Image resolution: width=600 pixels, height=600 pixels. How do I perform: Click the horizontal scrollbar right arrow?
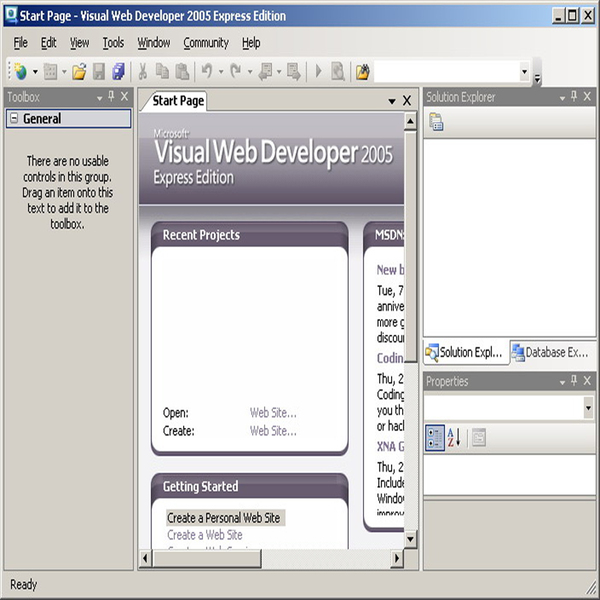point(397,559)
